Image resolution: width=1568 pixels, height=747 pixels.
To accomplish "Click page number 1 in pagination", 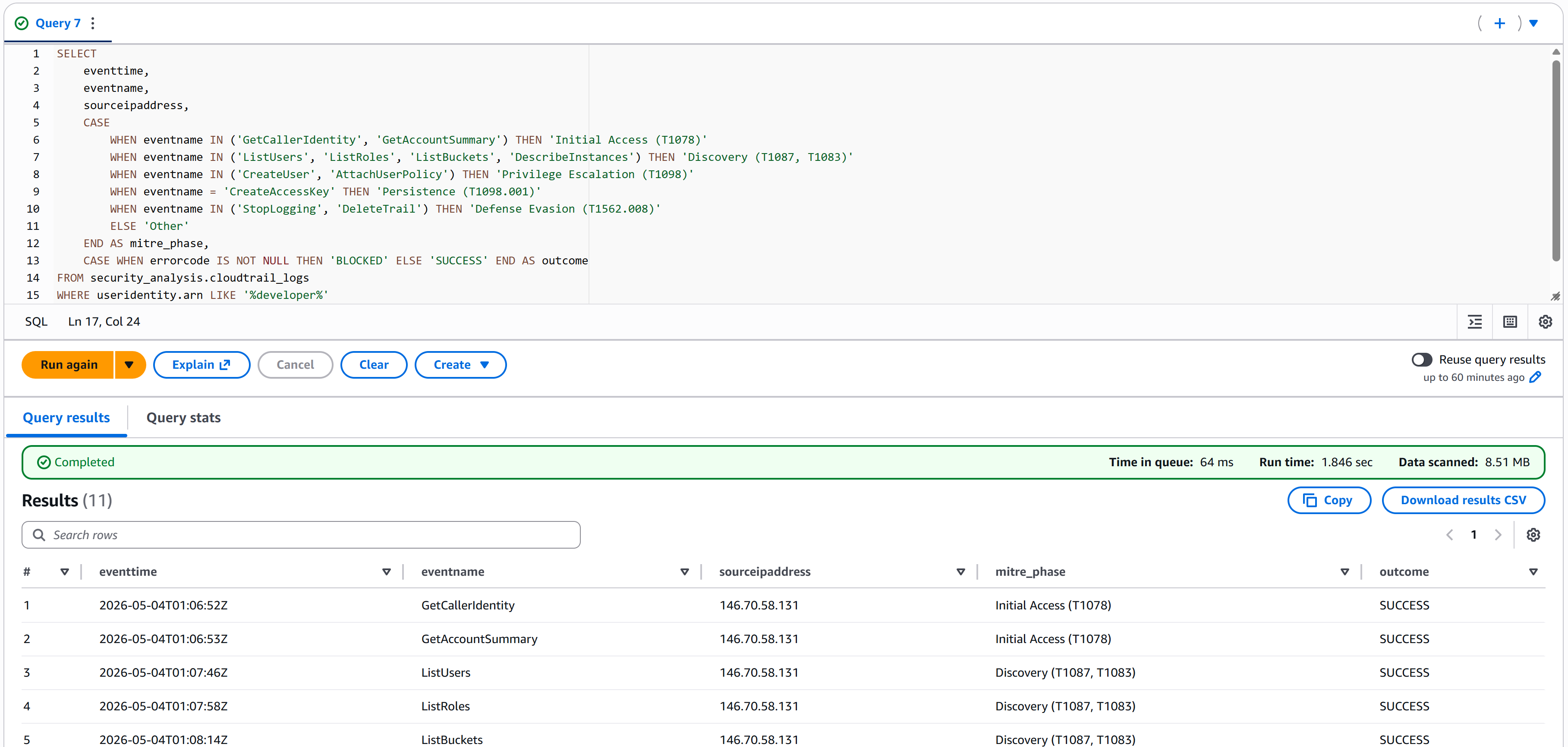I will pos(1473,535).
